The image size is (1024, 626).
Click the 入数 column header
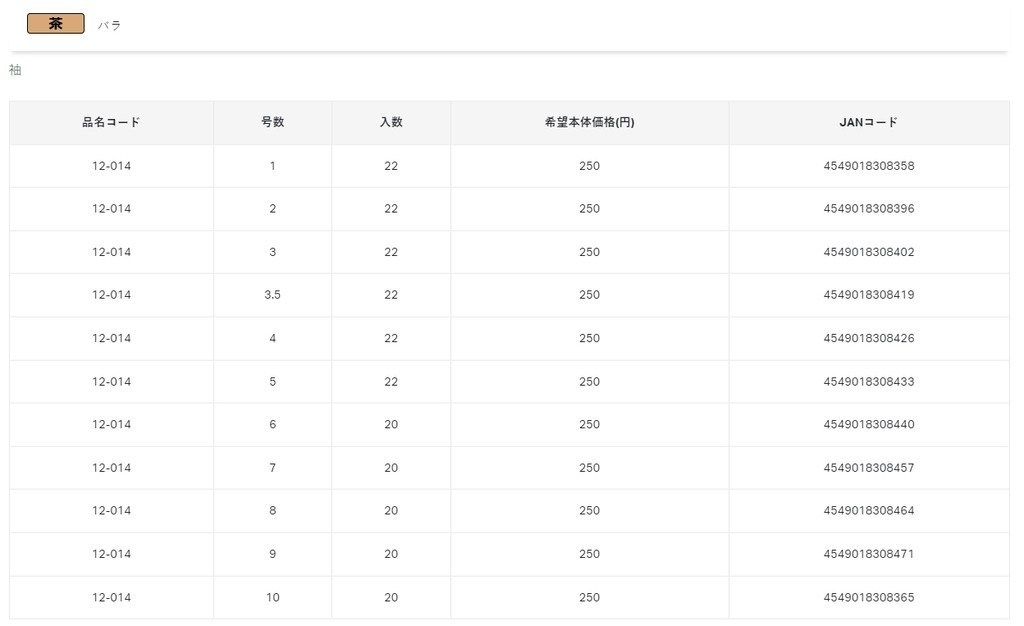(391, 122)
